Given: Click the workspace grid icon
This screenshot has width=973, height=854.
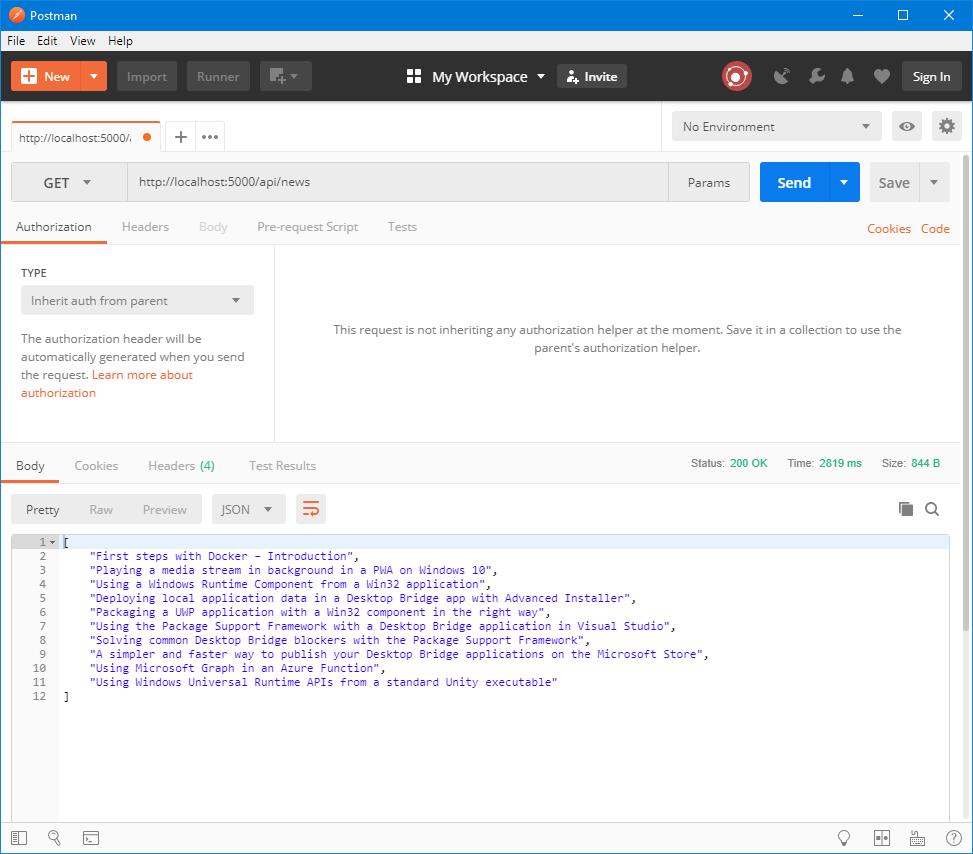Looking at the screenshot, I should point(413,76).
